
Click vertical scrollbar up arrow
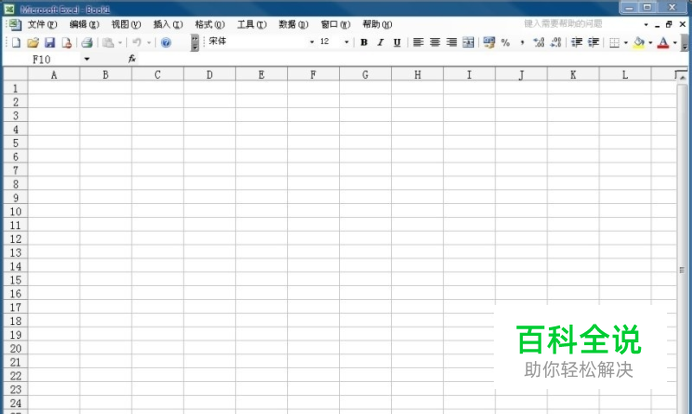coord(682,77)
